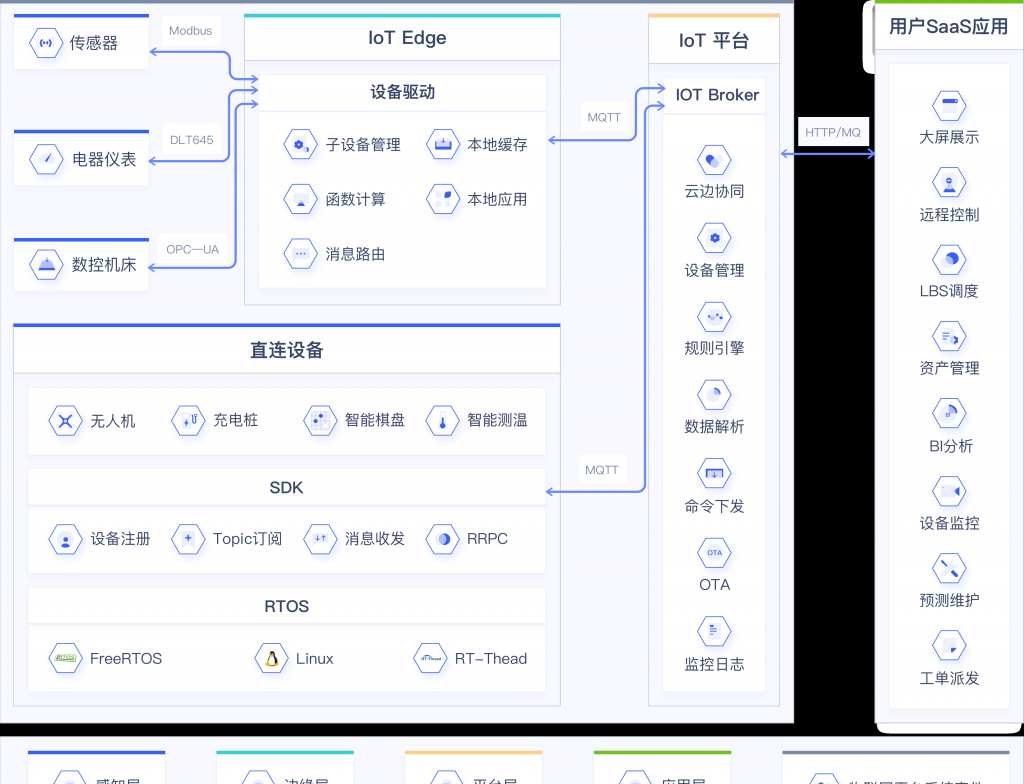Click the 消息收发 icon
The width and height of the screenshot is (1024, 784).
point(320,540)
